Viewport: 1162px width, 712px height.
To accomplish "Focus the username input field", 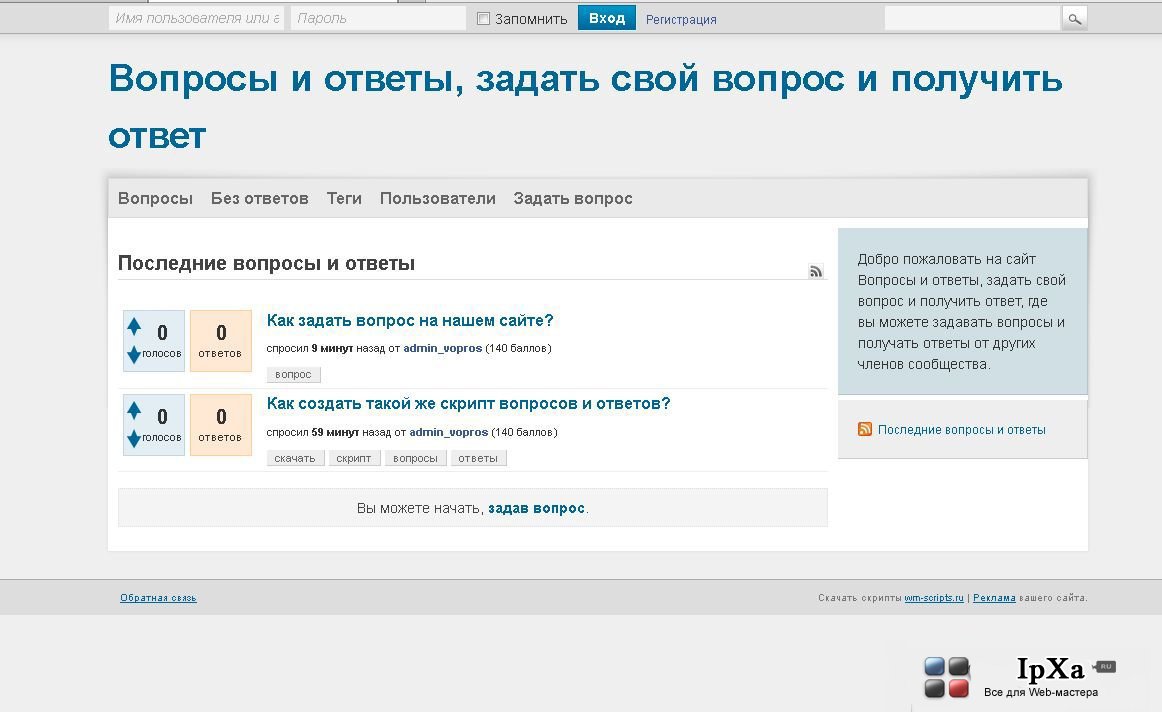I will pyautogui.click(x=196, y=19).
